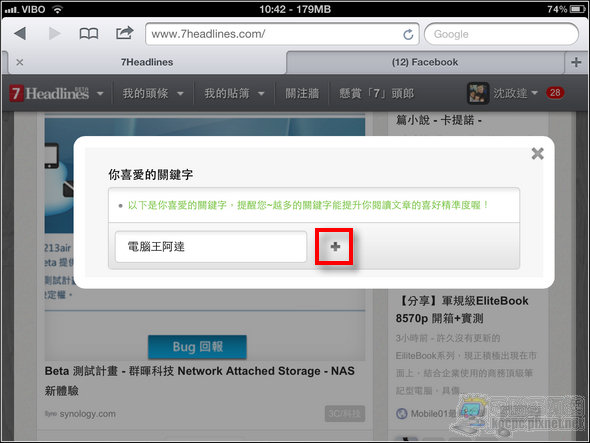Viewport: 590px width, 443px height.
Task: Click the red 28 notifications badge
Action: click(555, 93)
